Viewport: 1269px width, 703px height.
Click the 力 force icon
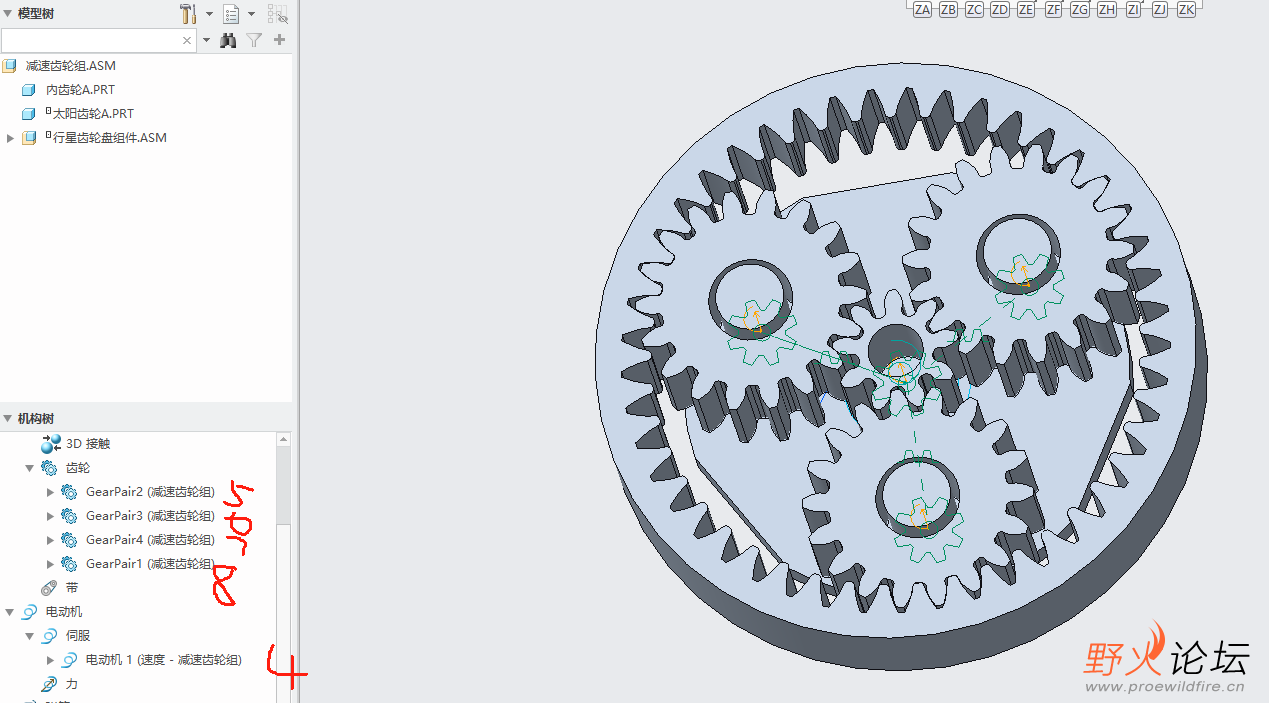pos(49,684)
